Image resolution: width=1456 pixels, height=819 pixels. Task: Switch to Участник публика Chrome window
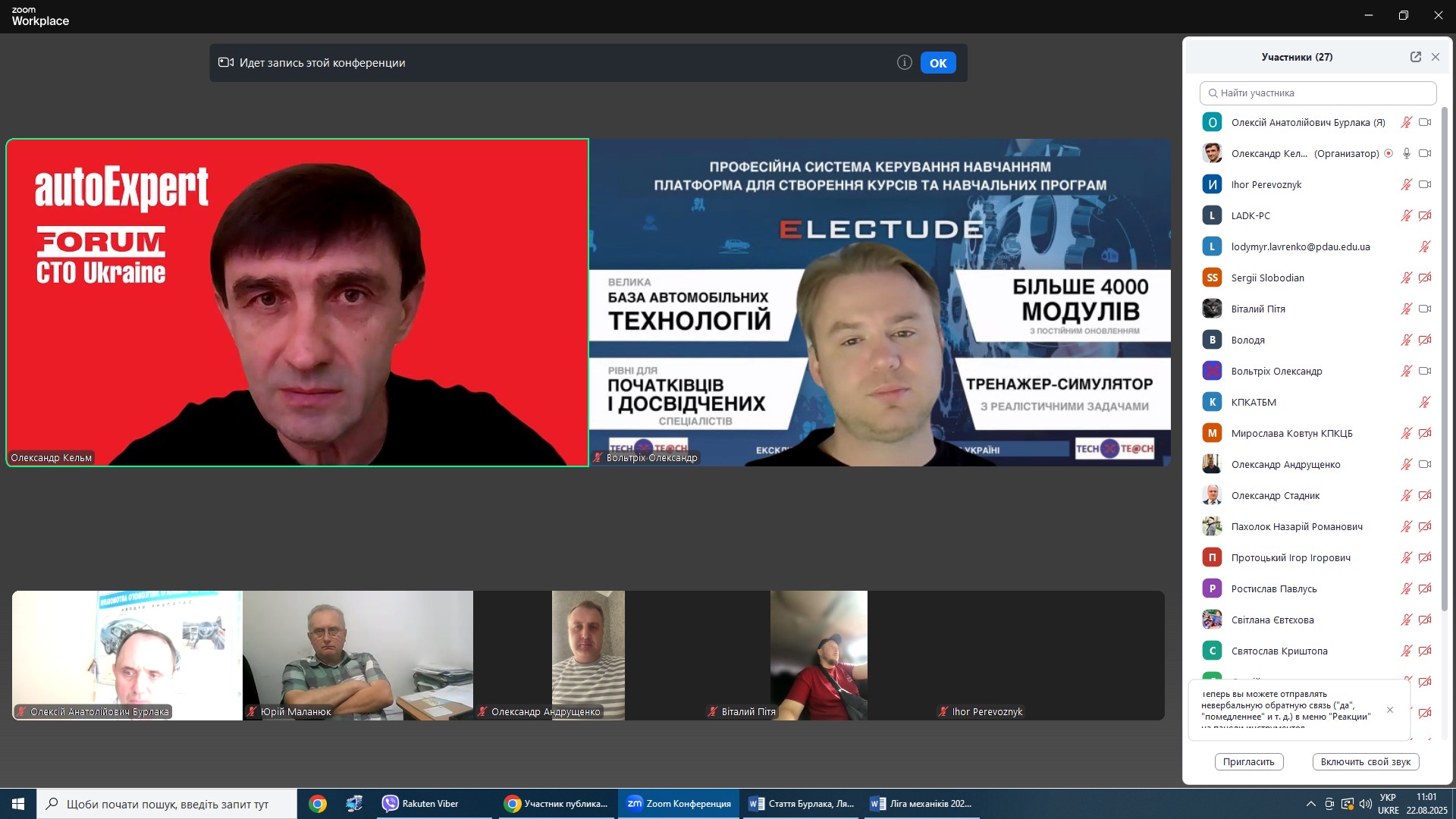pos(557,804)
